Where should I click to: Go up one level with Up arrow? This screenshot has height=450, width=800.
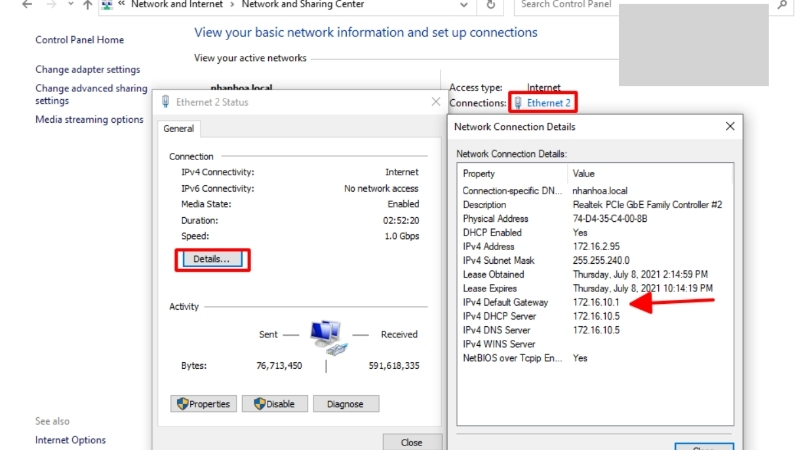(x=88, y=5)
